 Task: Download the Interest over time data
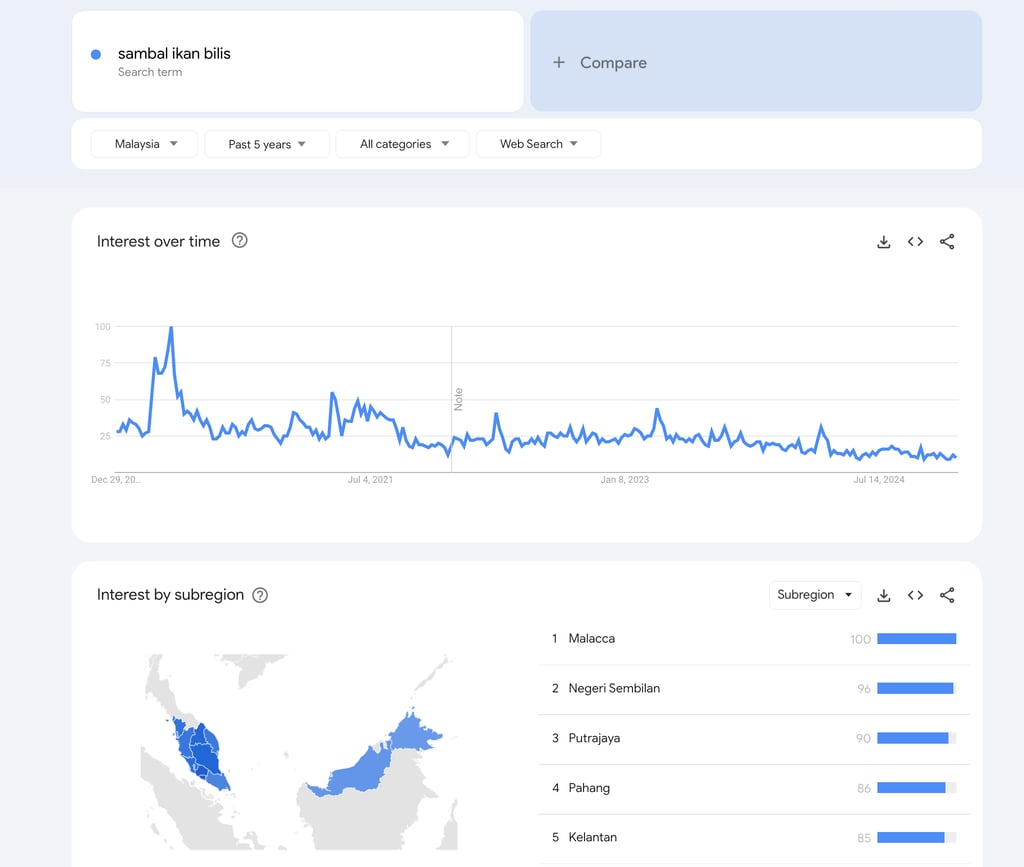click(883, 242)
